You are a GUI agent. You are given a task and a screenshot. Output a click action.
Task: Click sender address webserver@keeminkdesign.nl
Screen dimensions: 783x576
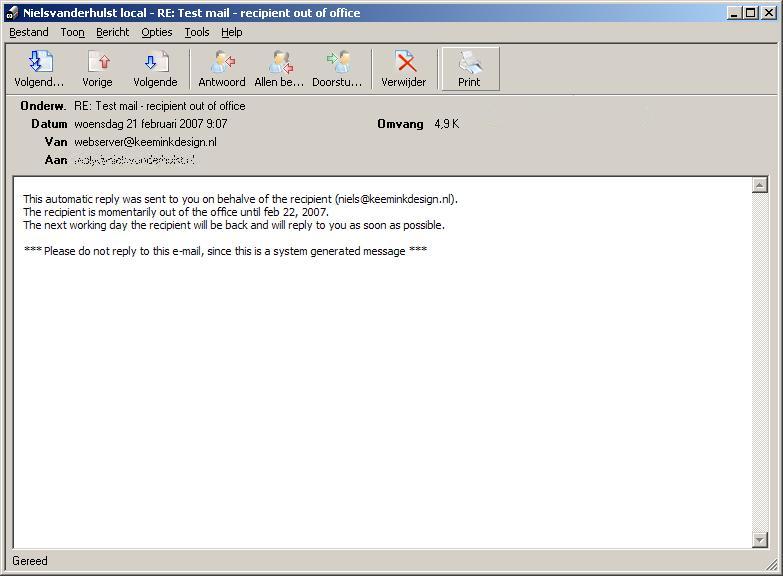(145, 142)
